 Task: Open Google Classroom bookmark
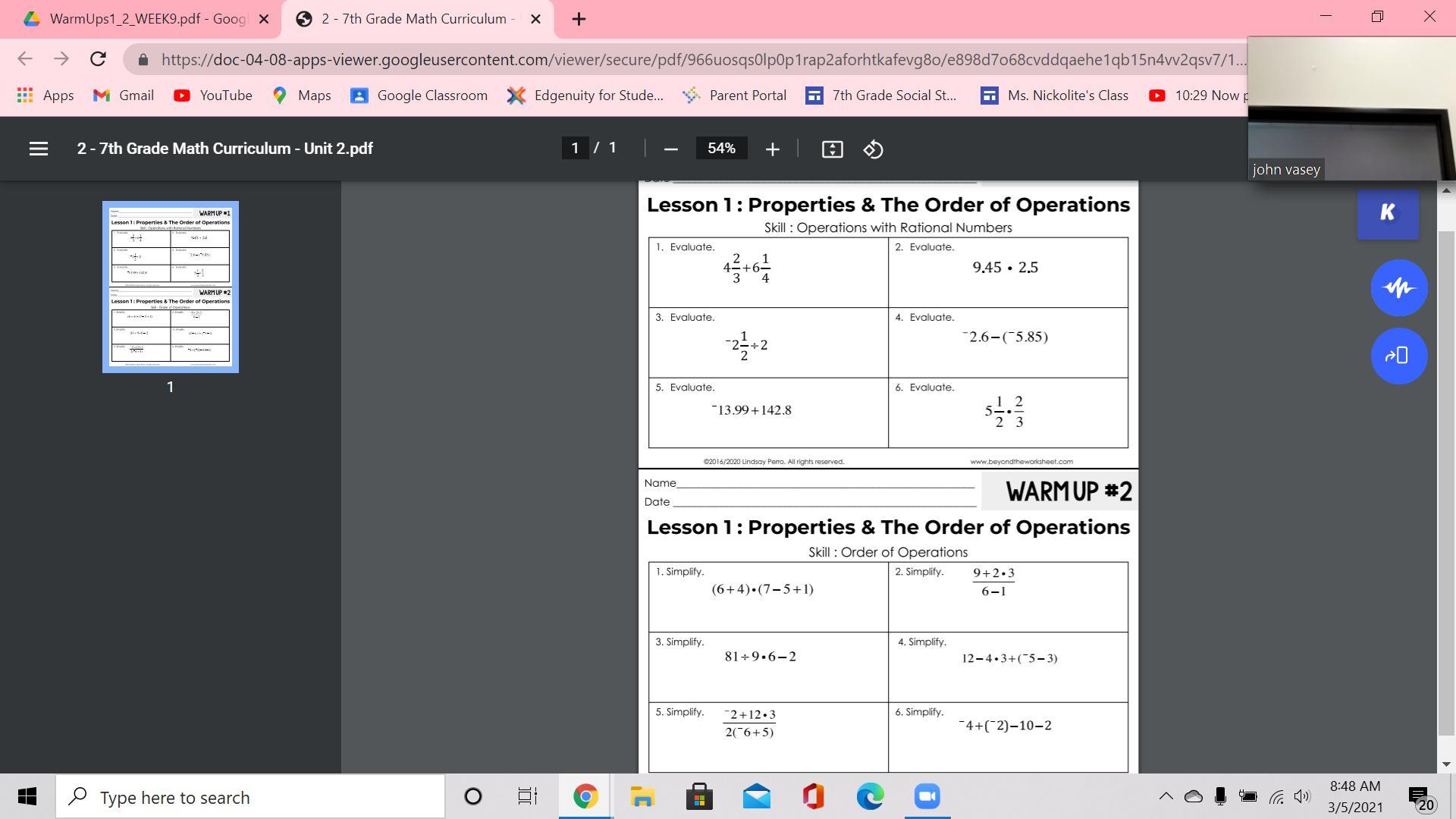(419, 96)
